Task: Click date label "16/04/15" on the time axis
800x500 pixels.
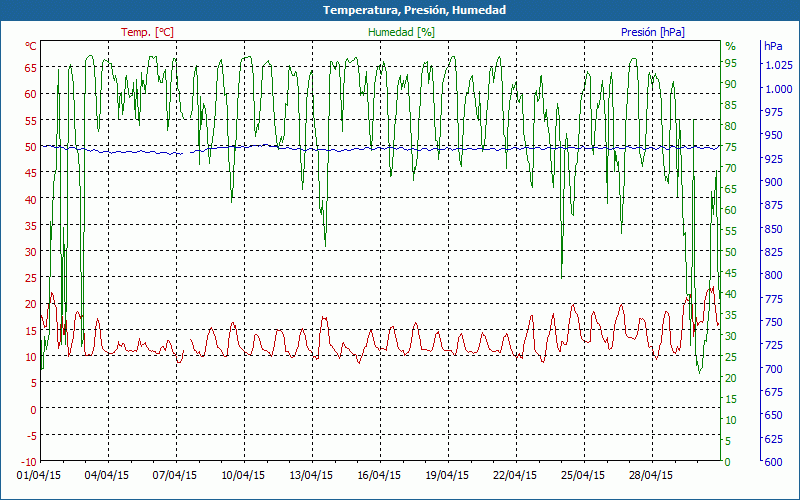Action: pyautogui.click(x=379, y=475)
